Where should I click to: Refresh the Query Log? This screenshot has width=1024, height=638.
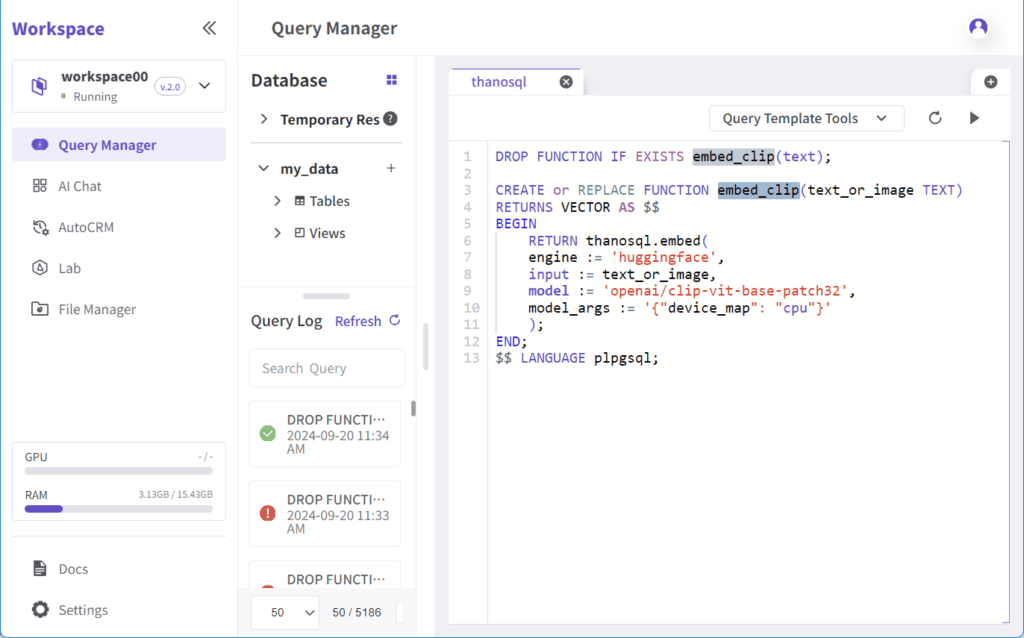368,321
